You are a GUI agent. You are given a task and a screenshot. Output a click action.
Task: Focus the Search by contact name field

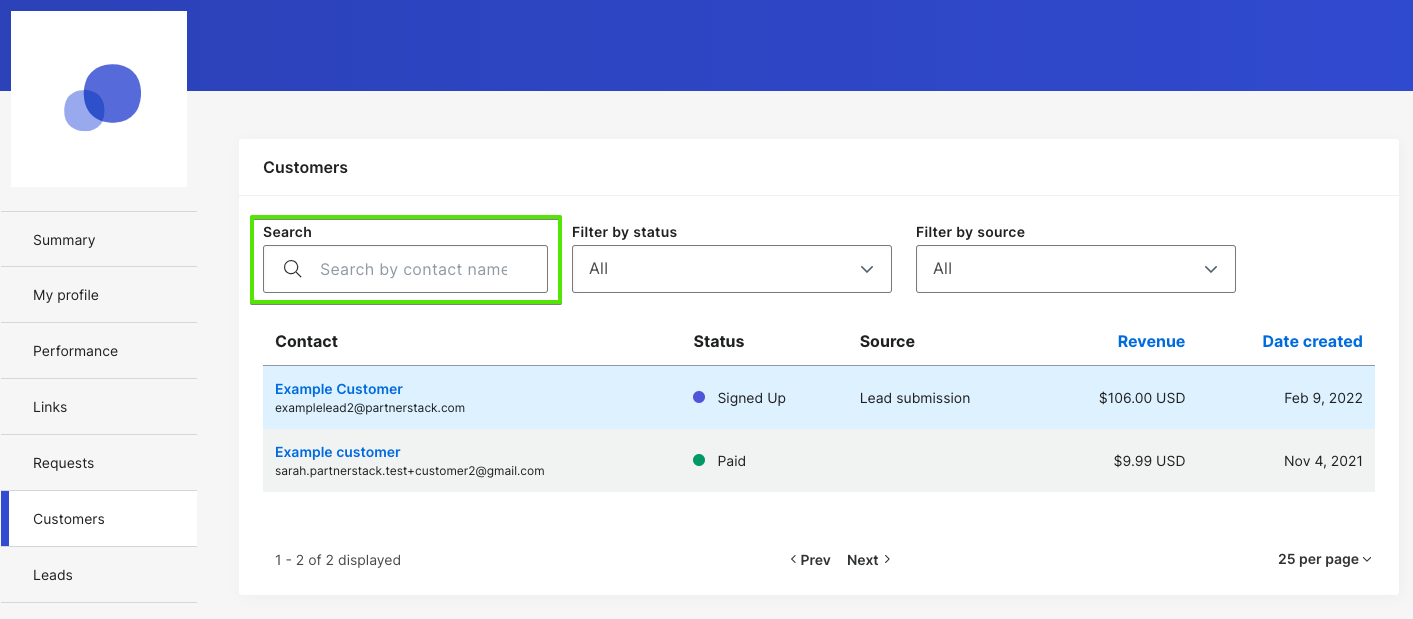(405, 269)
